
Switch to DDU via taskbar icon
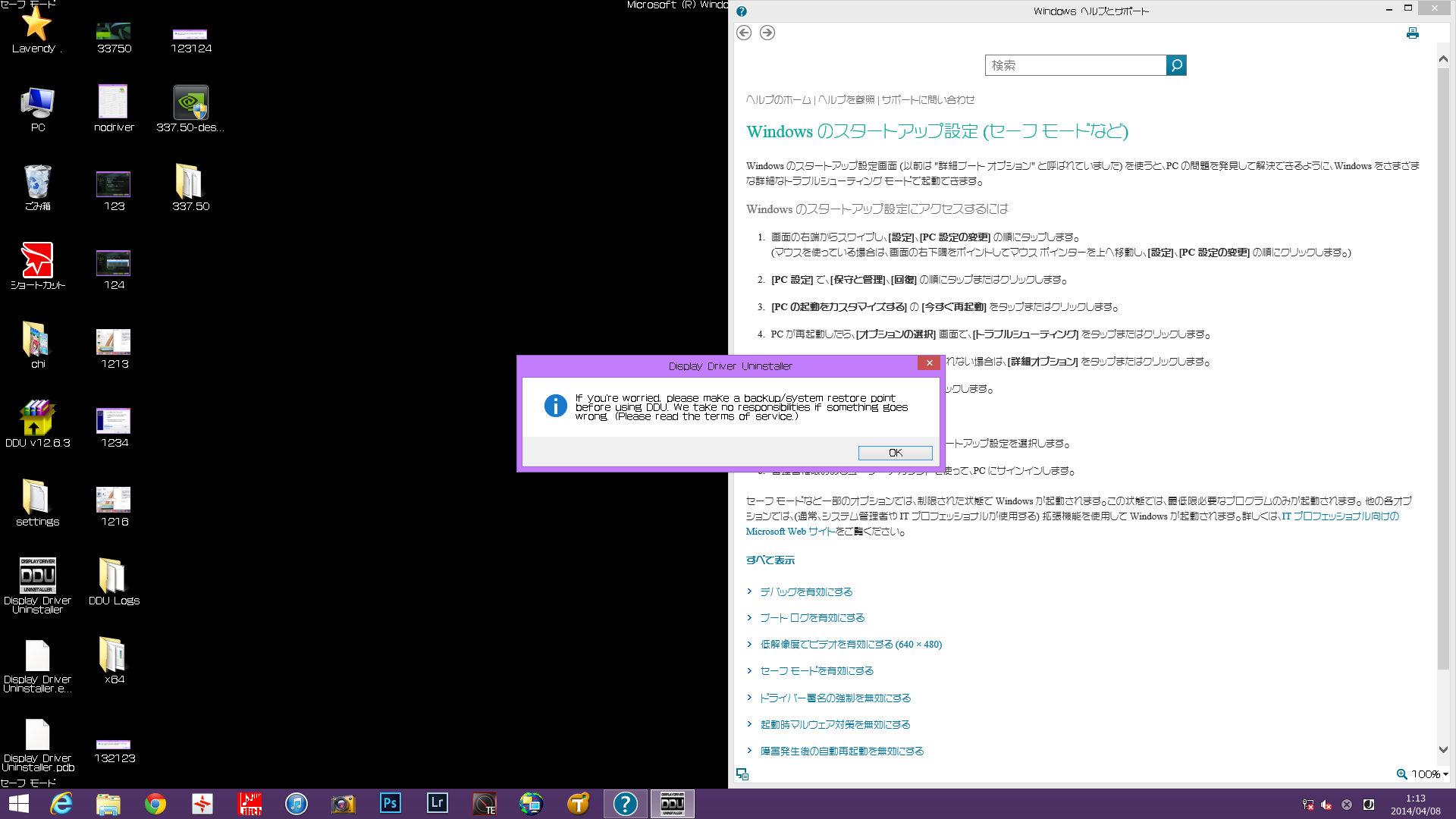(673, 804)
